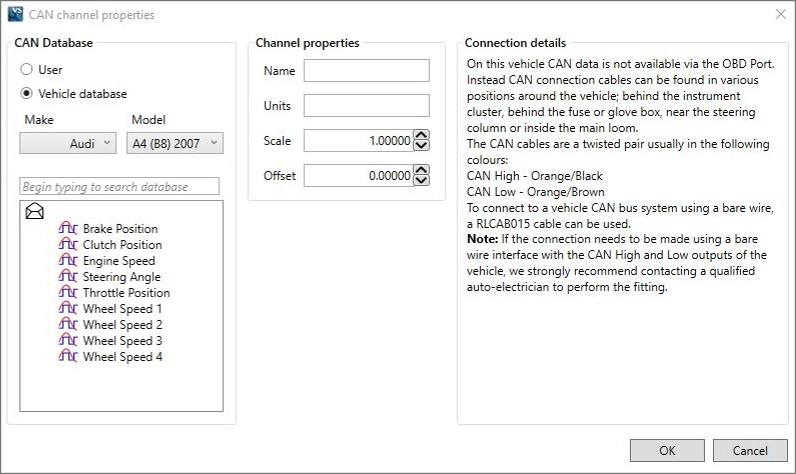The height and width of the screenshot is (474, 796).
Task: Select the Engine Speed channel
Action: [x=119, y=260]
